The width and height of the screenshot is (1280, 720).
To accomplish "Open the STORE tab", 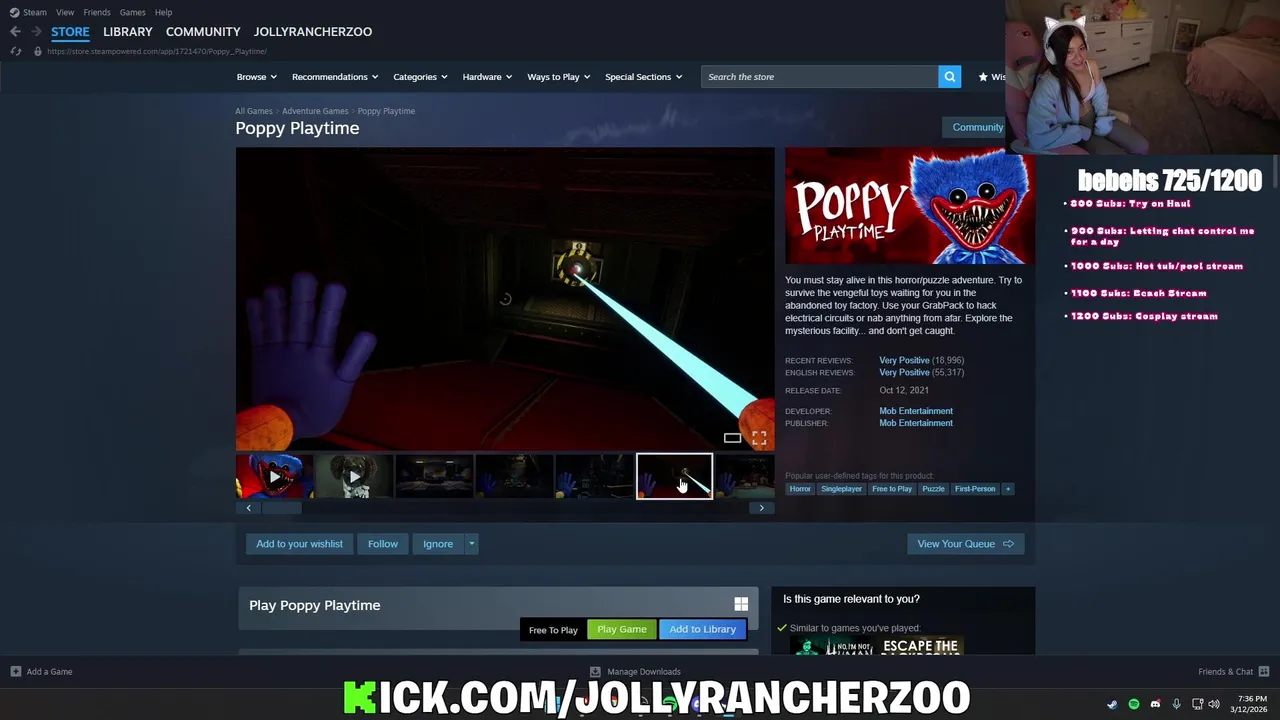I will [x=70, y=32].
